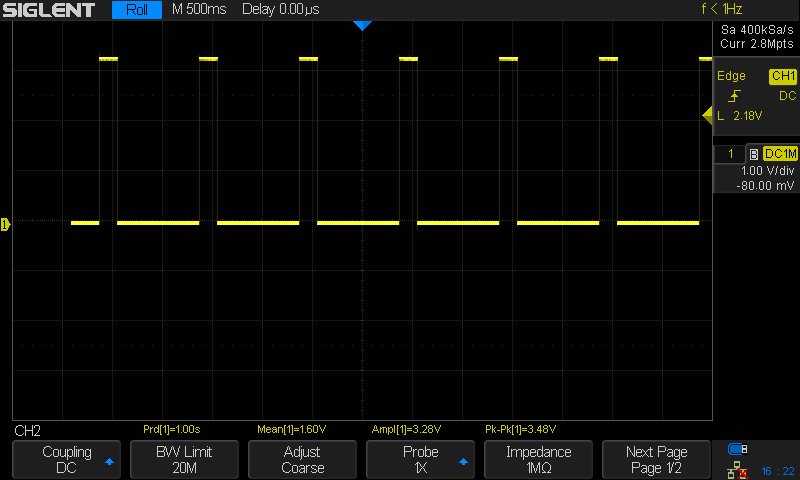Click the -80.00 mV offset value
The height and width of the screenshot is (480, 800).
(765, 186)
